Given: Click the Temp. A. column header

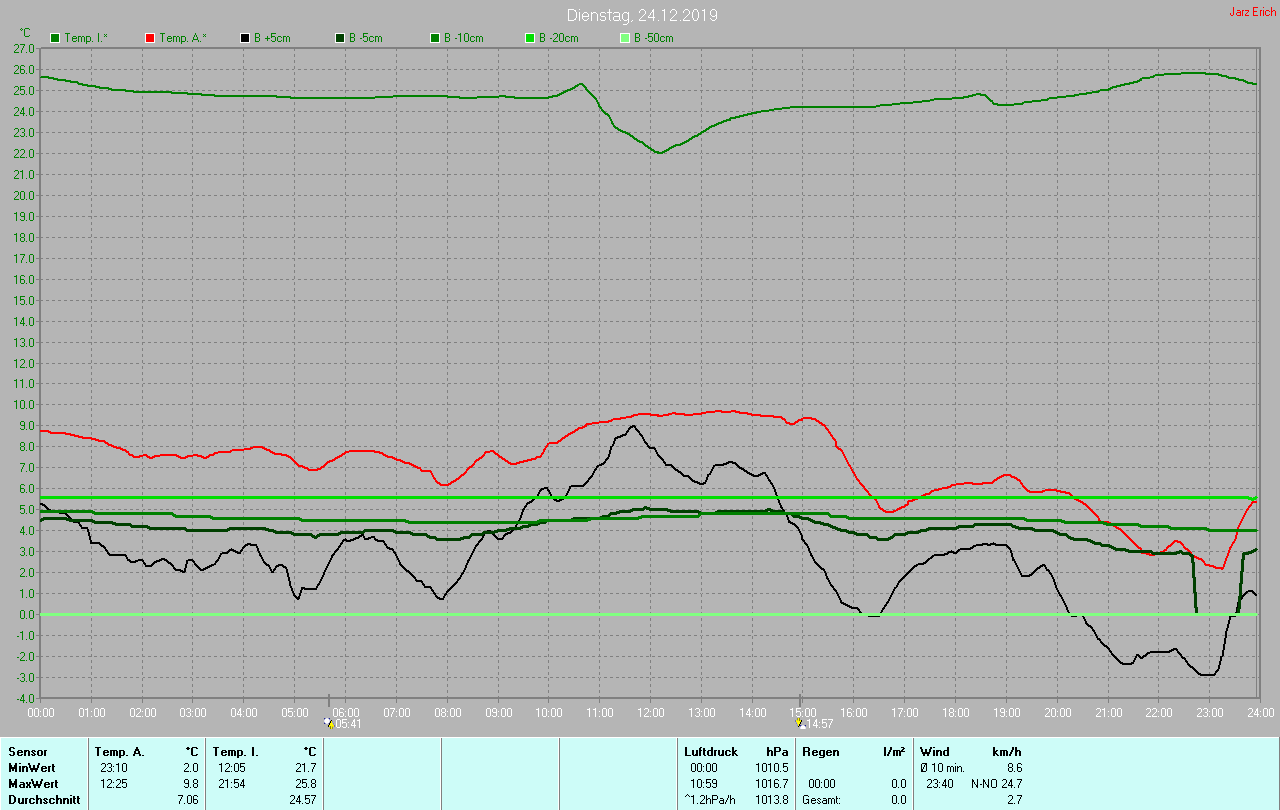Looking at the screenshot, I should point(119,751).
